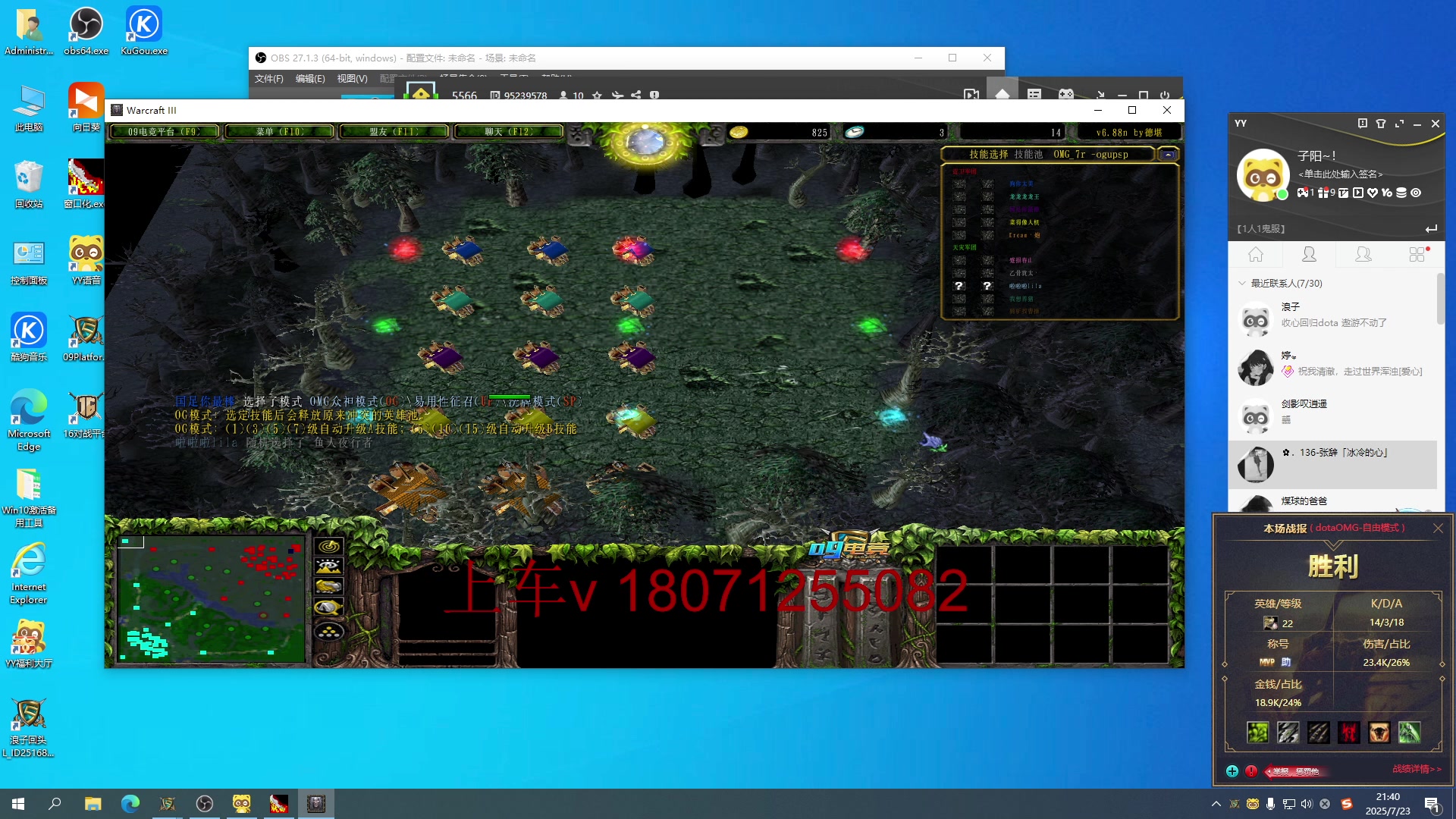Screen dimensions: 1456x819
Task: Open YY skin shirt icon
Action: (x=1381, y=124)
